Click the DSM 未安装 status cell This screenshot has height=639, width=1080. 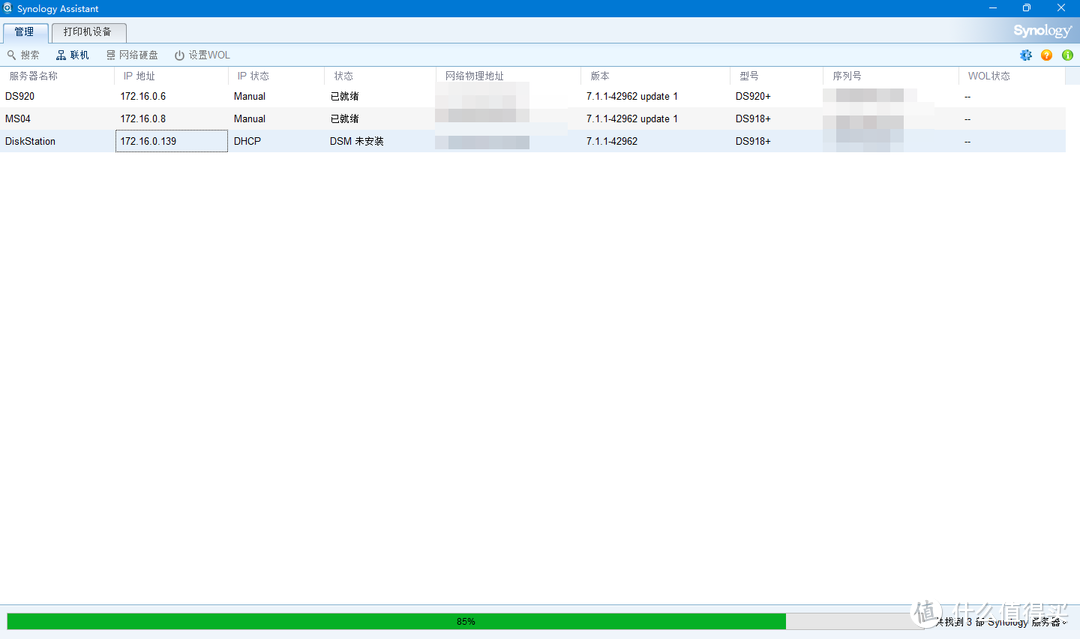coord(357,141)
